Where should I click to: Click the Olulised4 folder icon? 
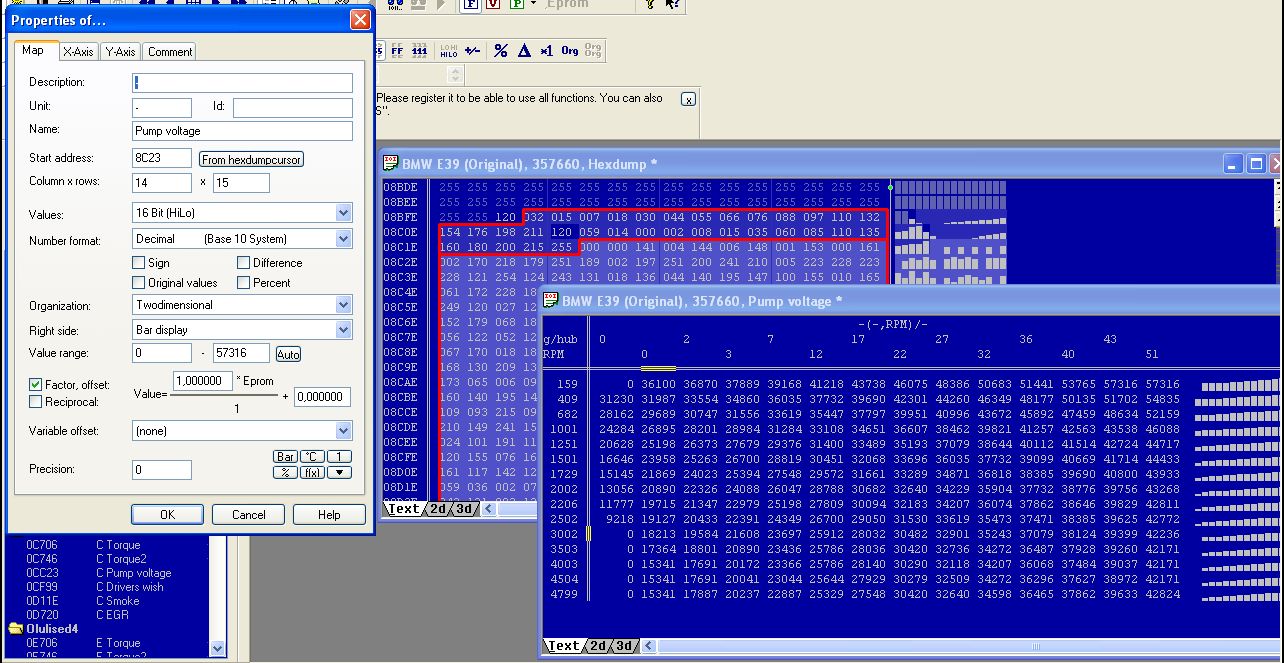click(x=15, y=629)
